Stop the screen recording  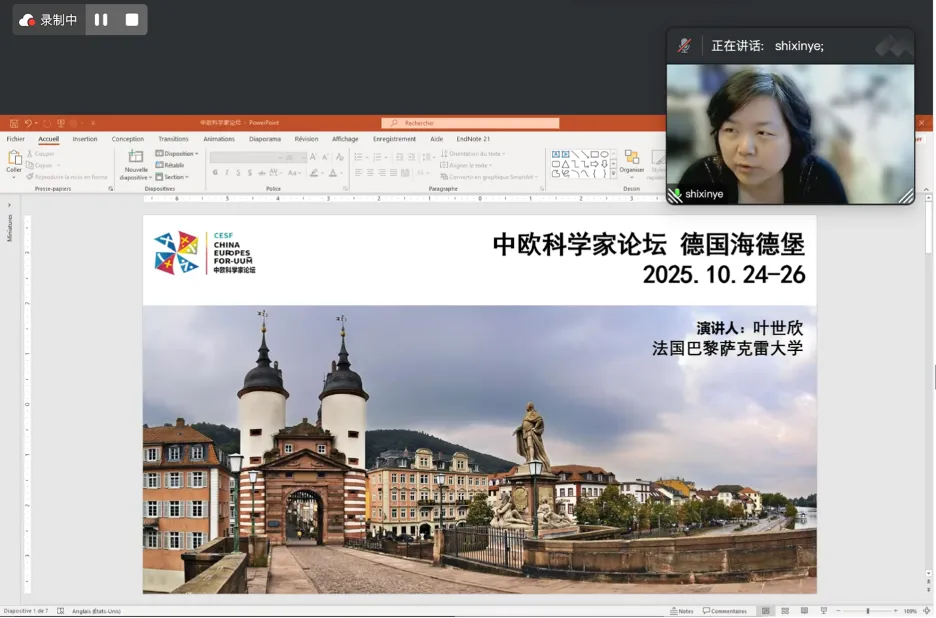pos(132,20)
